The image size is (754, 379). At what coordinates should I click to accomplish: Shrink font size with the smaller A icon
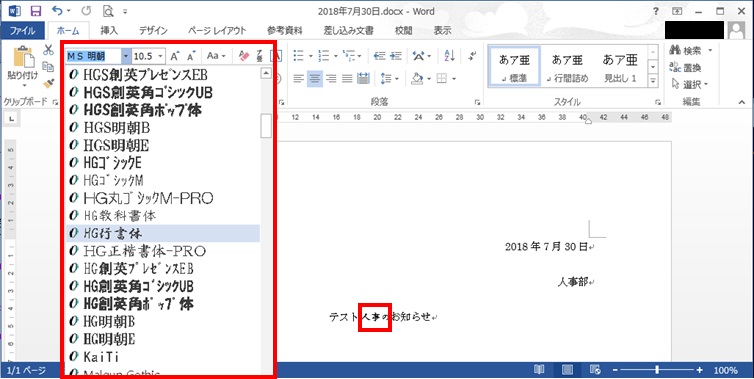point(191,56)
